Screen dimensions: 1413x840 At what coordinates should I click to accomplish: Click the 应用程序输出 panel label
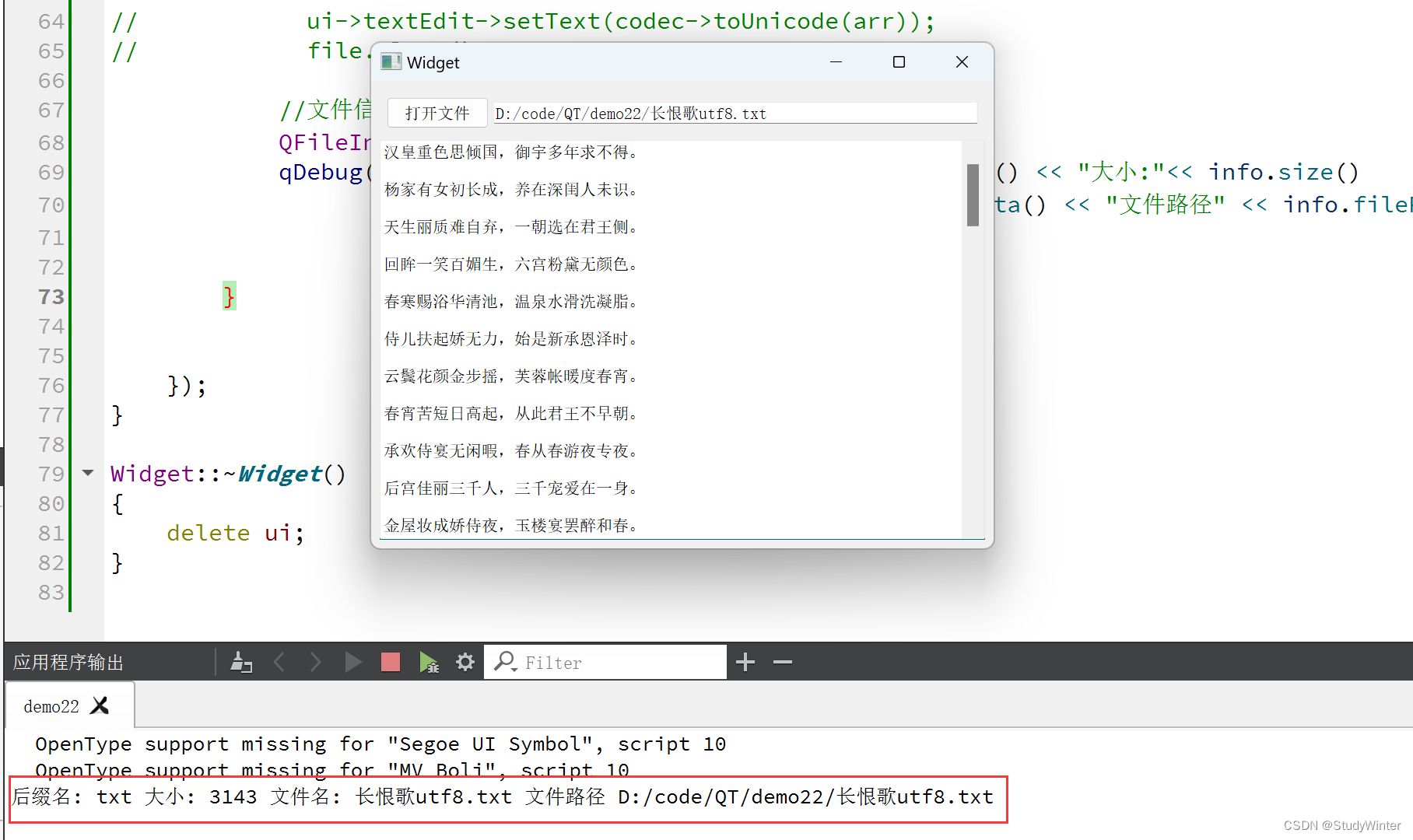(x=70, y=662)
